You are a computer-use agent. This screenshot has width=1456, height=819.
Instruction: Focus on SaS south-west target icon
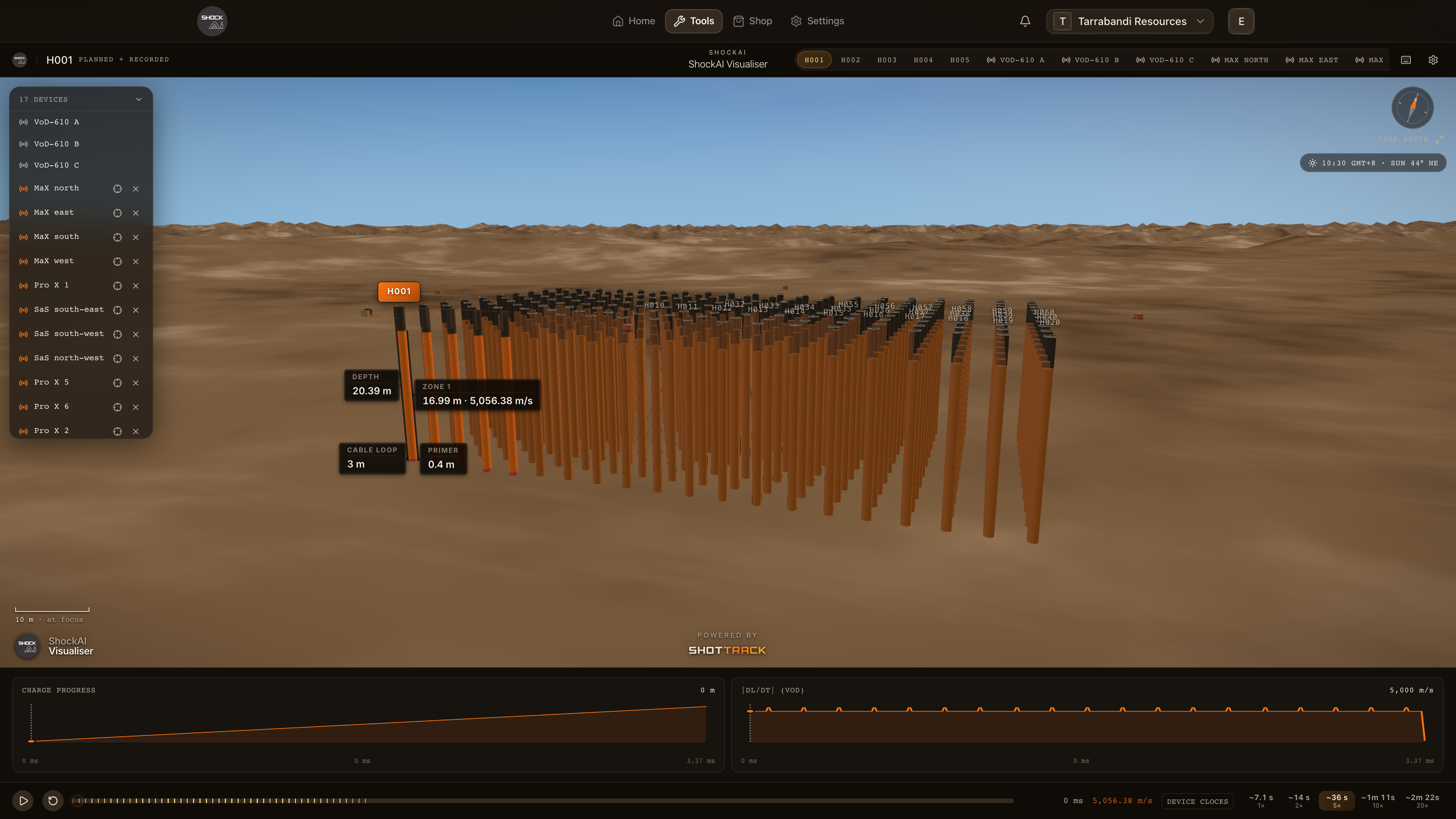118,334
